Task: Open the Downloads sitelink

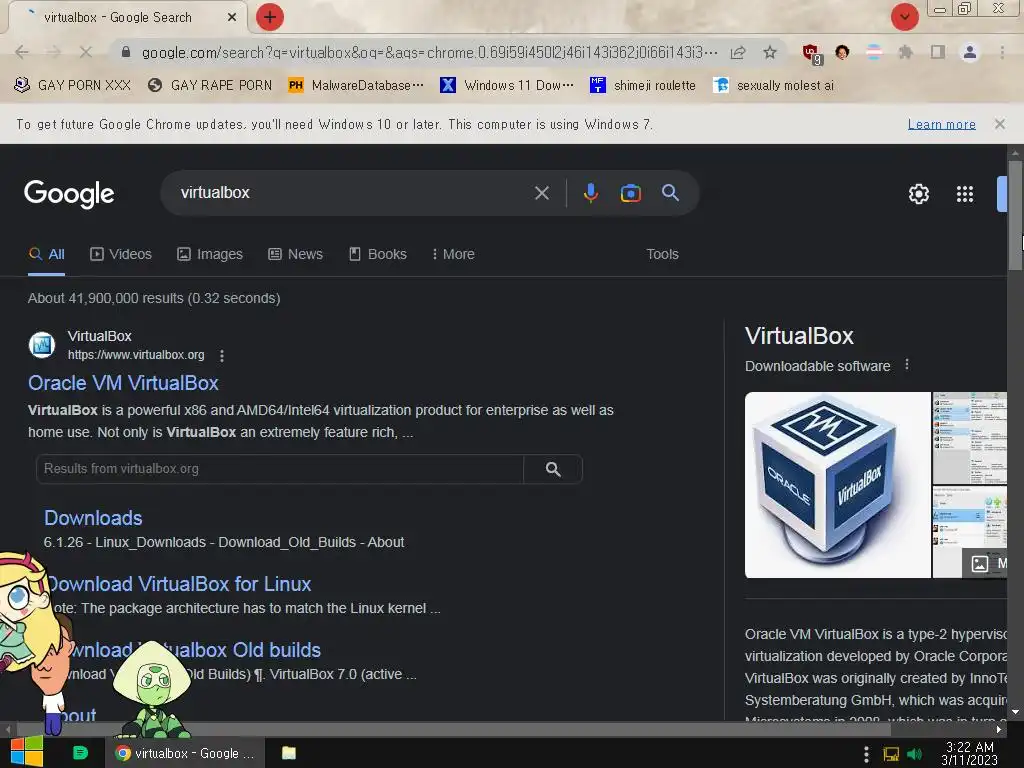Action: coord(93,518)
